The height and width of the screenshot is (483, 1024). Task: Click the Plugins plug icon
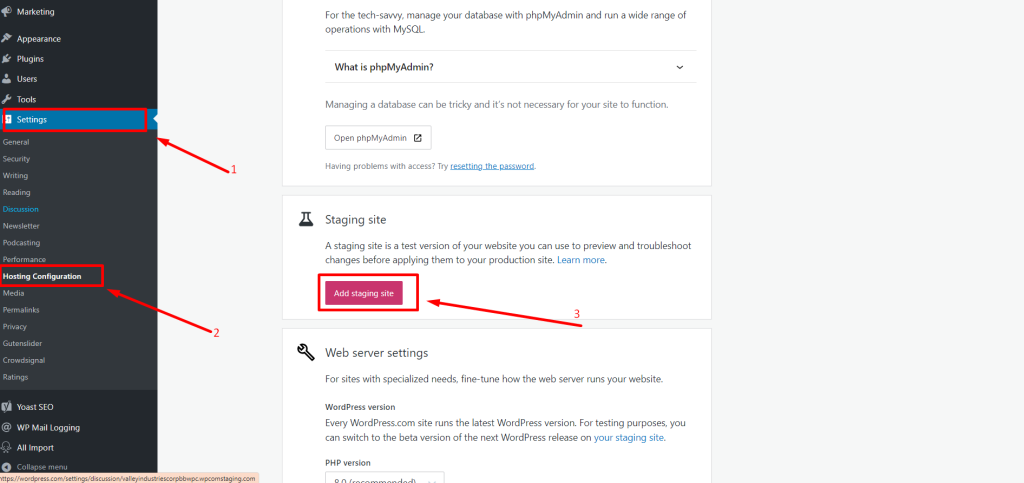7,59
